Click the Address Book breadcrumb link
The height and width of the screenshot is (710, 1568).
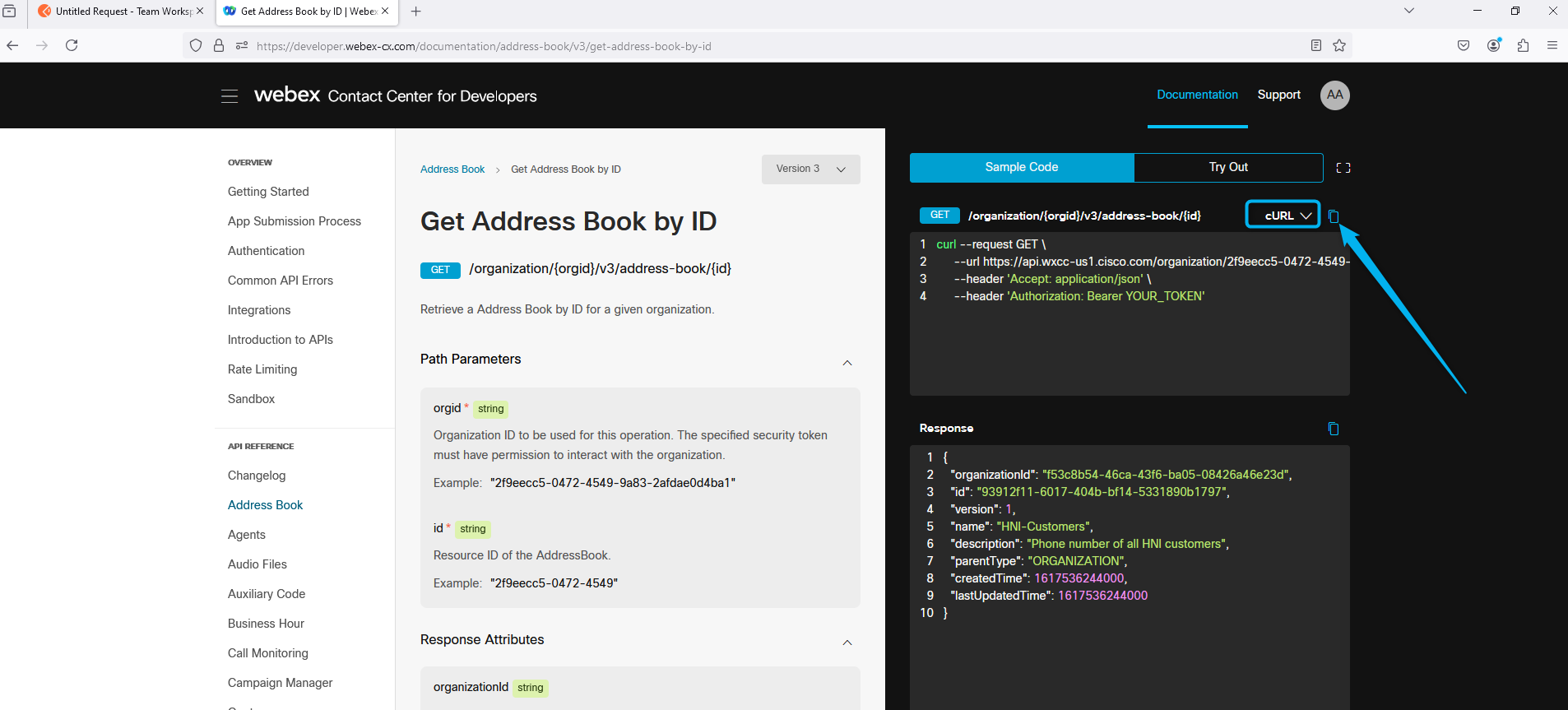point(452,169)
